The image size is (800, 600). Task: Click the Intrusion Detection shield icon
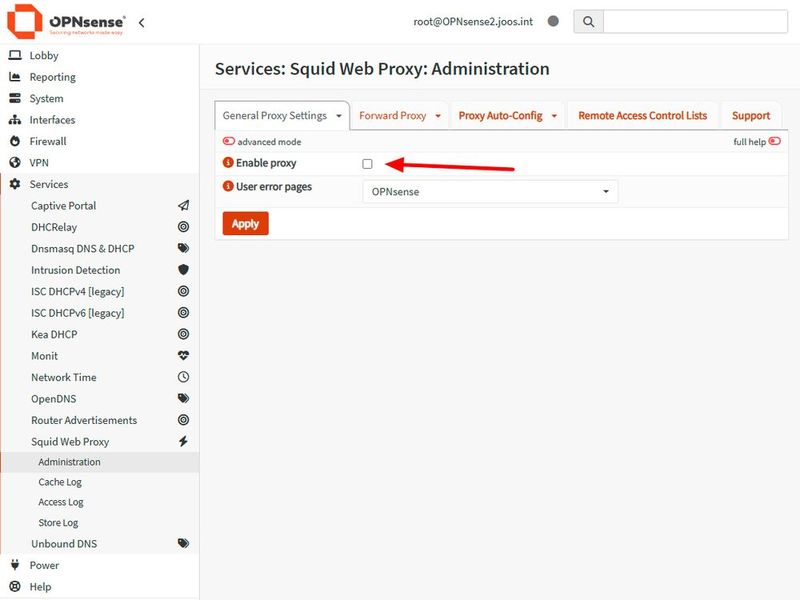click(x=183, y=269)
